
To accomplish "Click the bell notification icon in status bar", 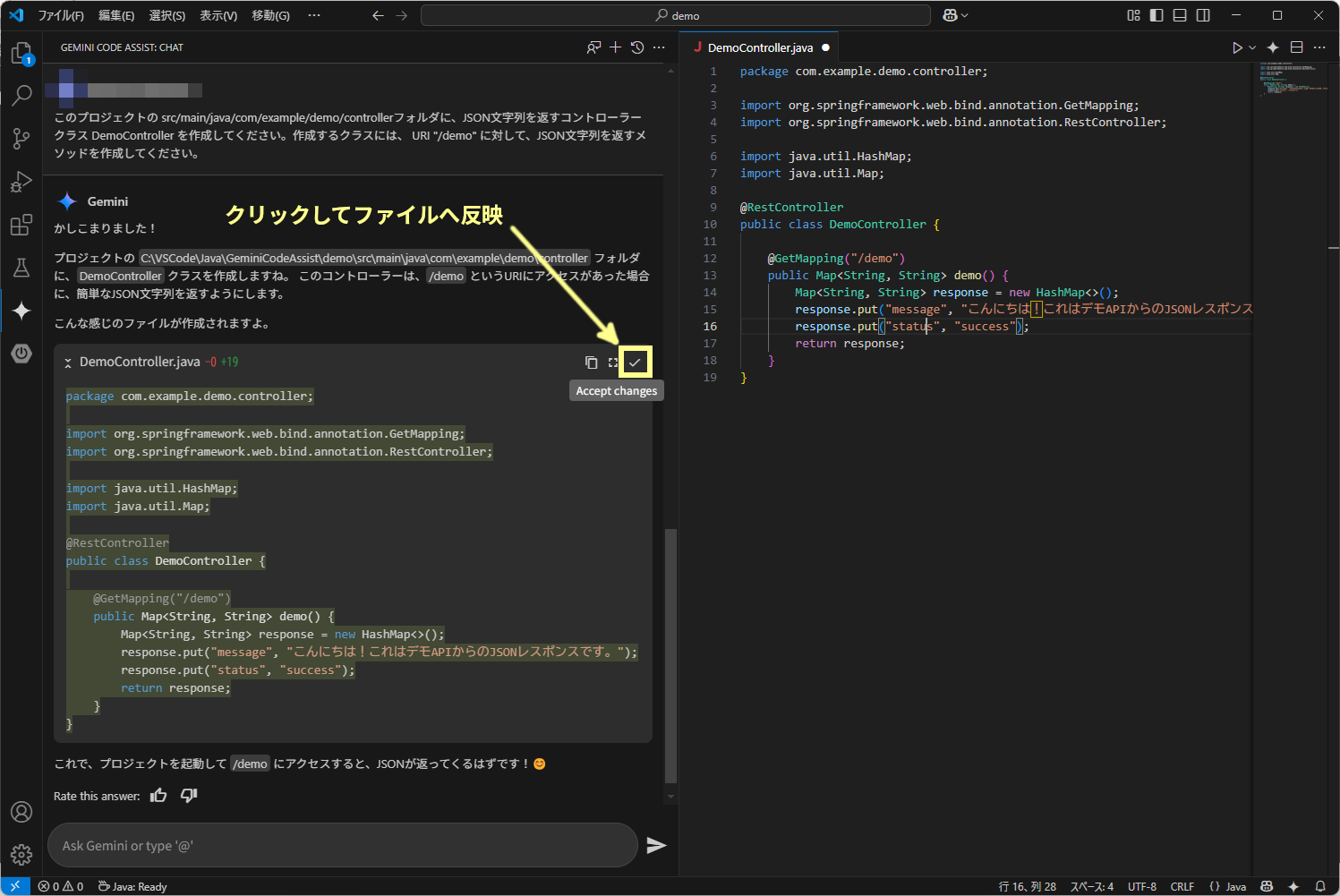I will coord(1319,886).
